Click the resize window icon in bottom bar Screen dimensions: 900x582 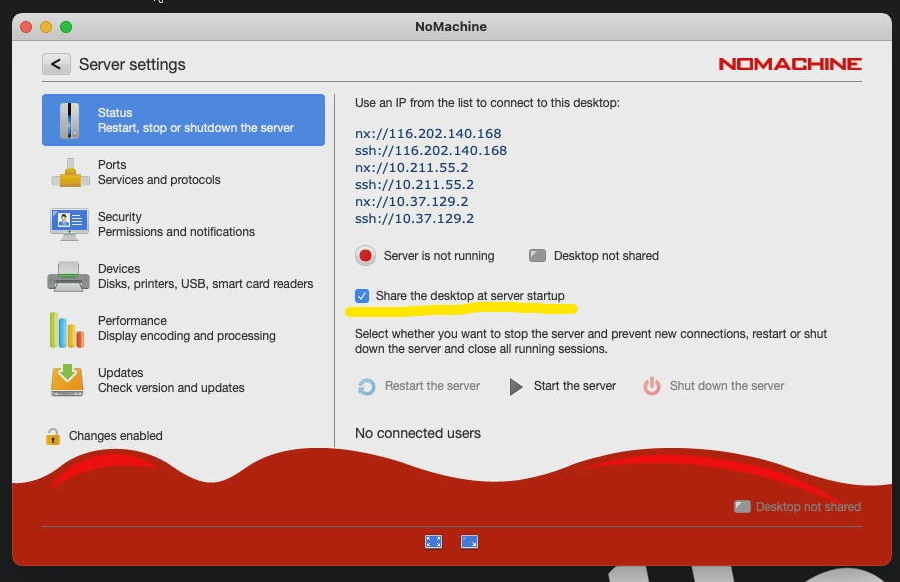point(469,541)
